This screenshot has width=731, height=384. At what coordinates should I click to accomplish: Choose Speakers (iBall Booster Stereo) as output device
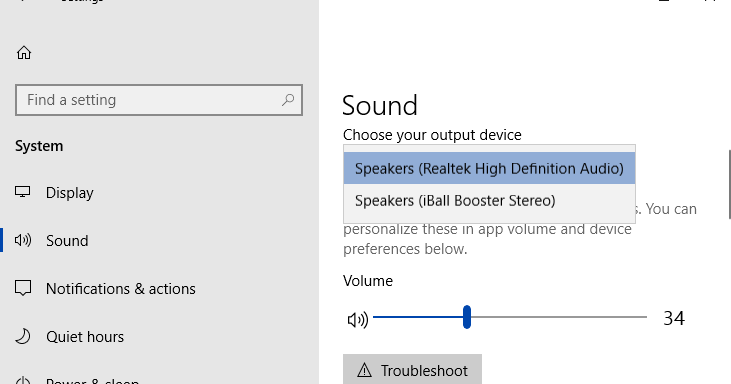(489, 200)
